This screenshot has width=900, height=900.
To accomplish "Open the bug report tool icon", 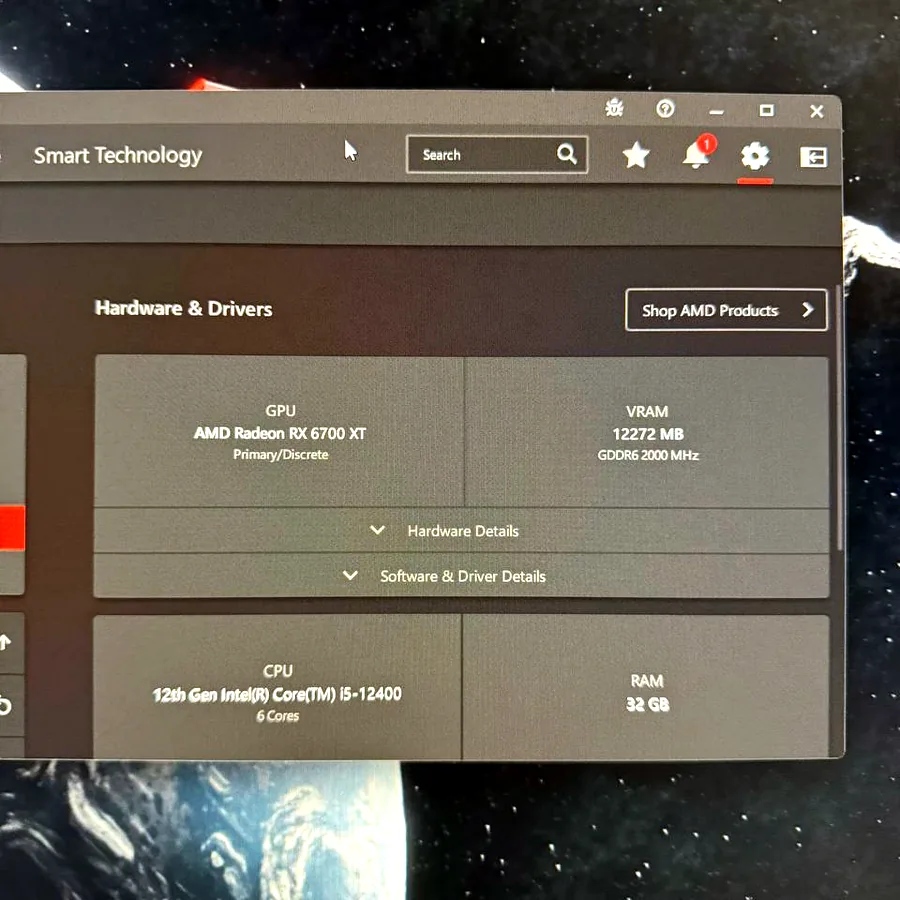I will coord(614,107).
